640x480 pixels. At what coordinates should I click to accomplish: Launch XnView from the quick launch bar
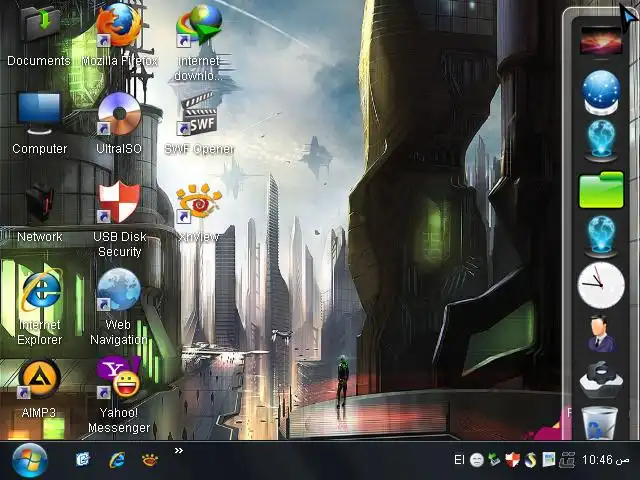(x=150, y=460)
